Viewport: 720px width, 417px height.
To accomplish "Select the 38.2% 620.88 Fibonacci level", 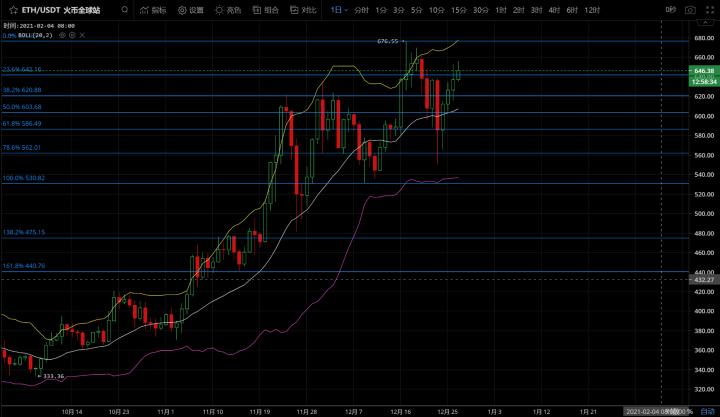I will (22, 90).
